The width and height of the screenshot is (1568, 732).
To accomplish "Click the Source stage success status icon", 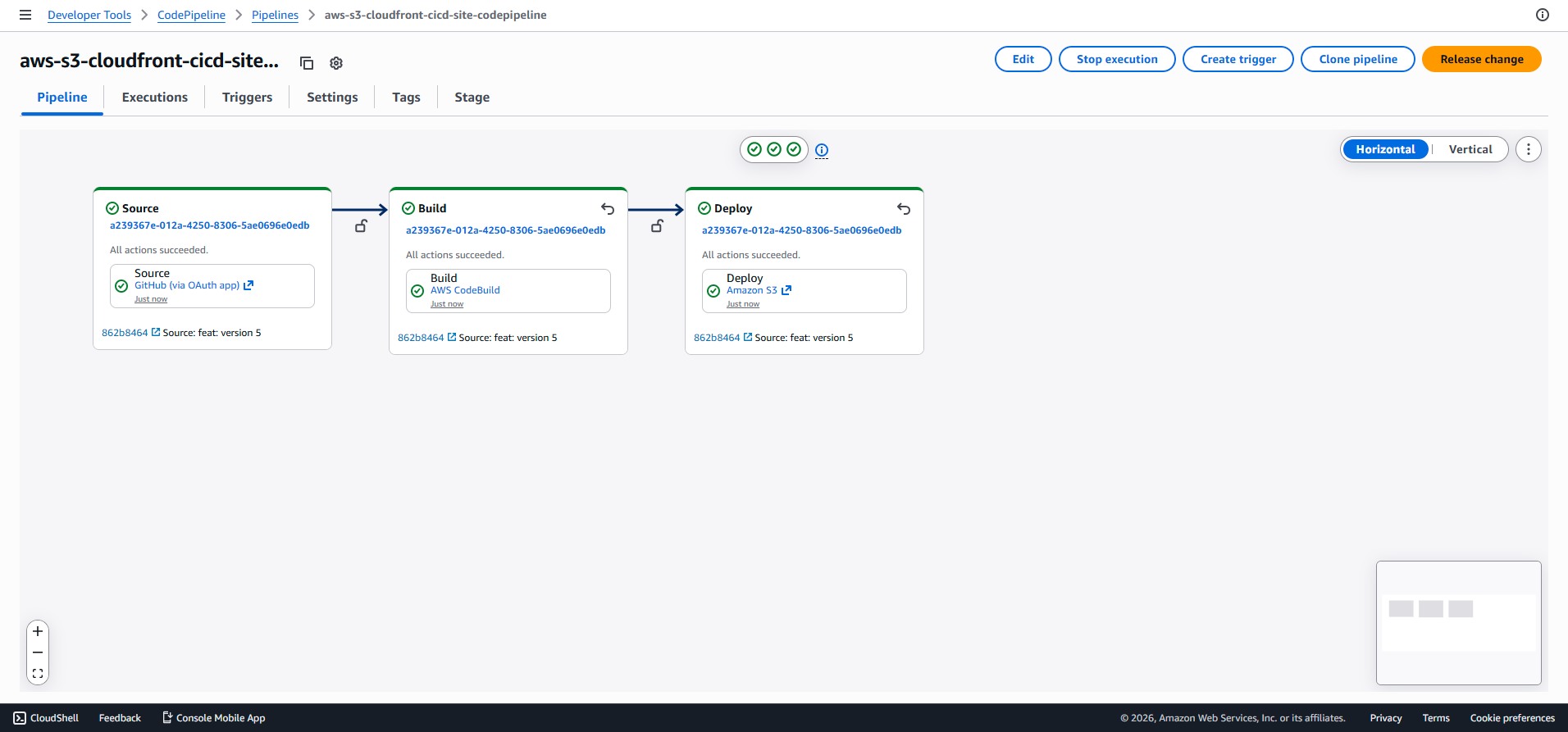I will [112, 208].
